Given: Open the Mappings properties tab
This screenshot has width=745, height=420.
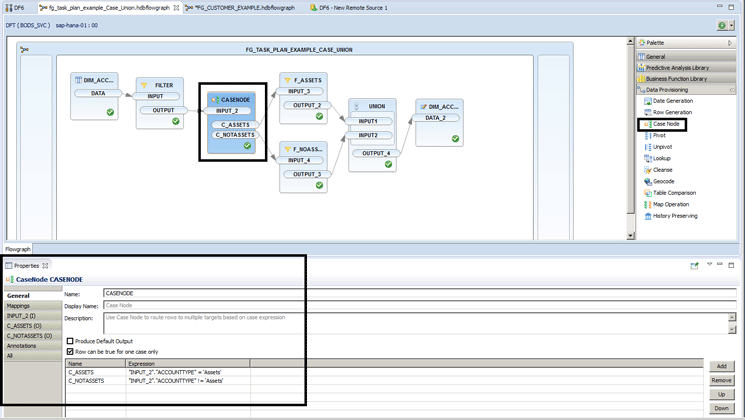Looking at the screenshot, I should coord(19,306).
